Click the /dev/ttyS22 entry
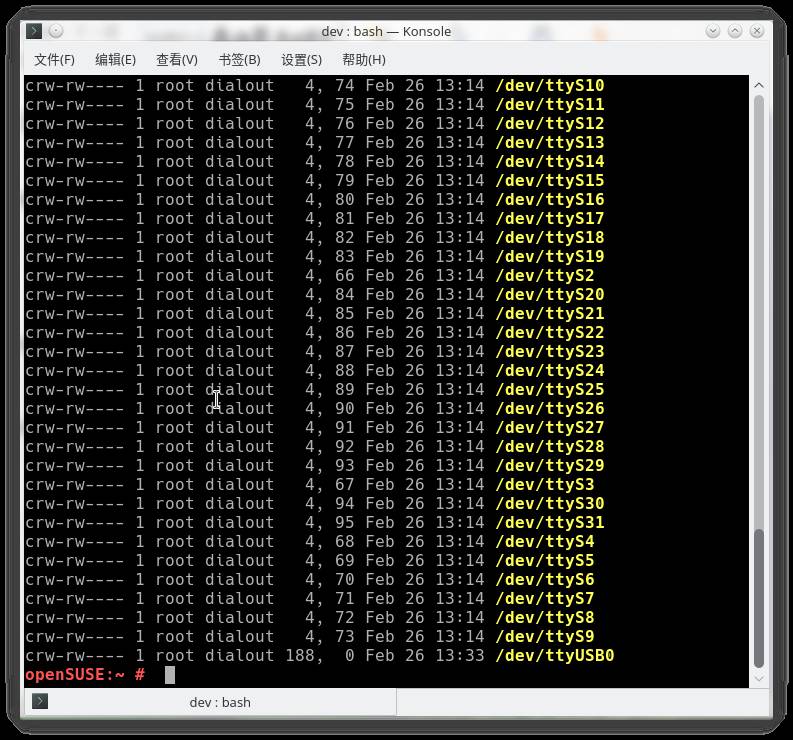The width and height of the screenshot is (793, 740). click(x=550, y=333)
